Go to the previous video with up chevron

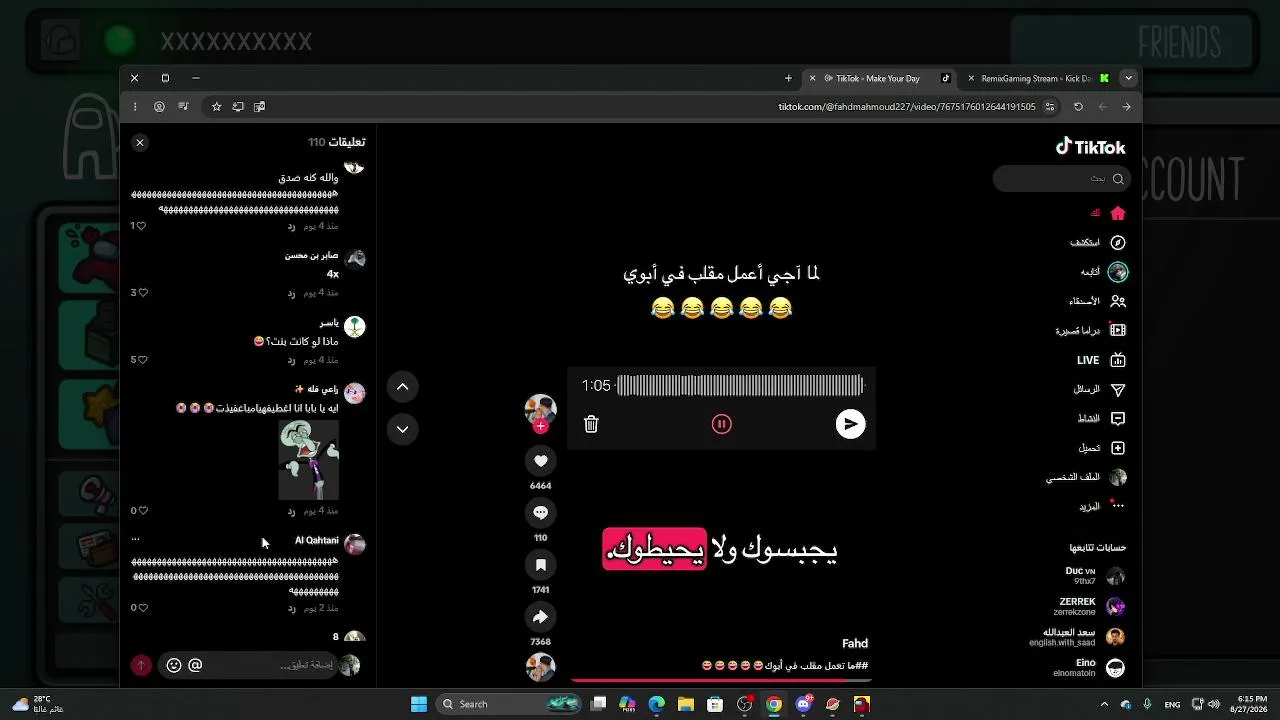point(402,387)
